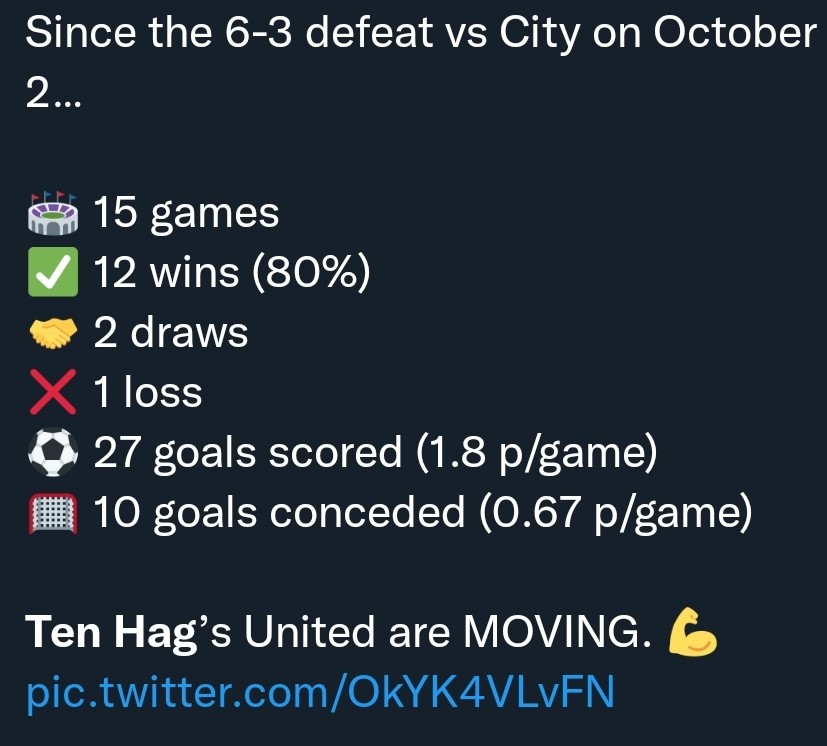This screenshot has width=827, height=746.
Task: Click the "2 draws" text
Action: (x=171, y=333)
